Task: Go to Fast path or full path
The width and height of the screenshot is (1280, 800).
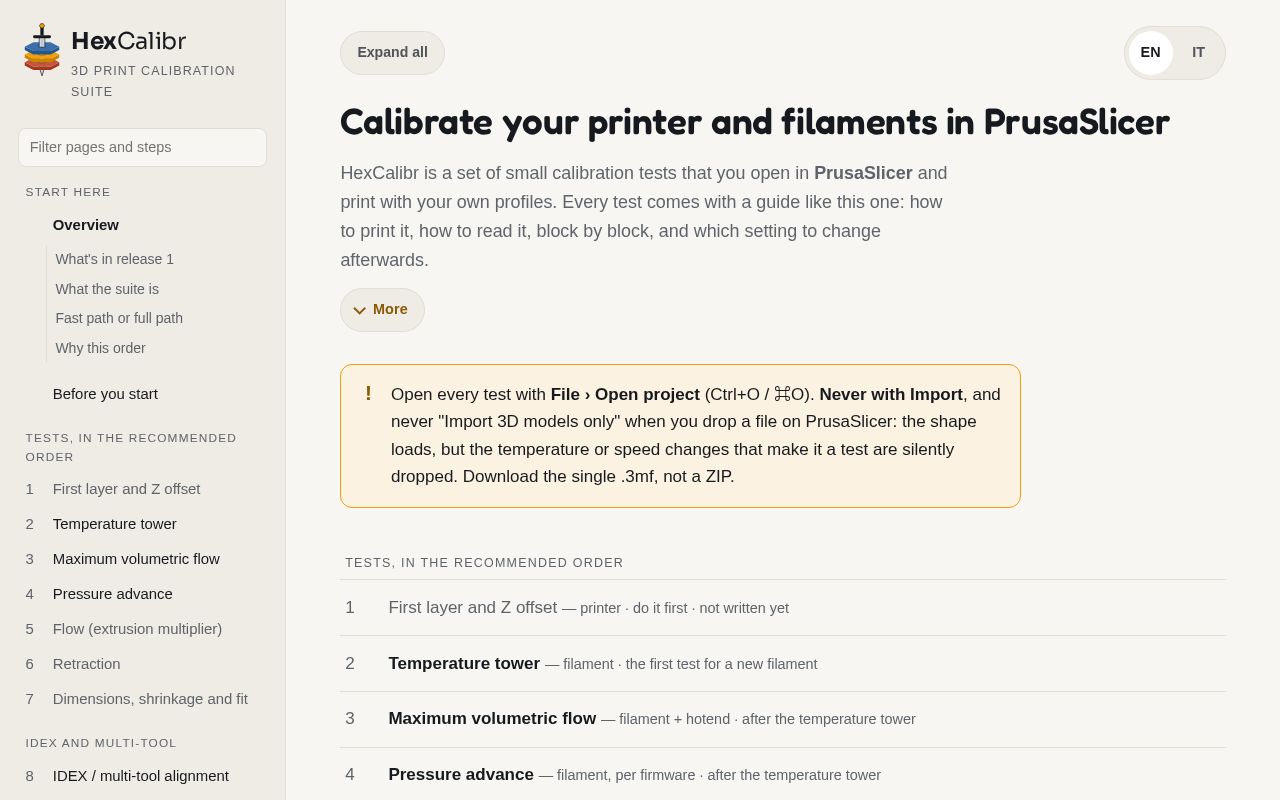Action: (x=119, y=318)
